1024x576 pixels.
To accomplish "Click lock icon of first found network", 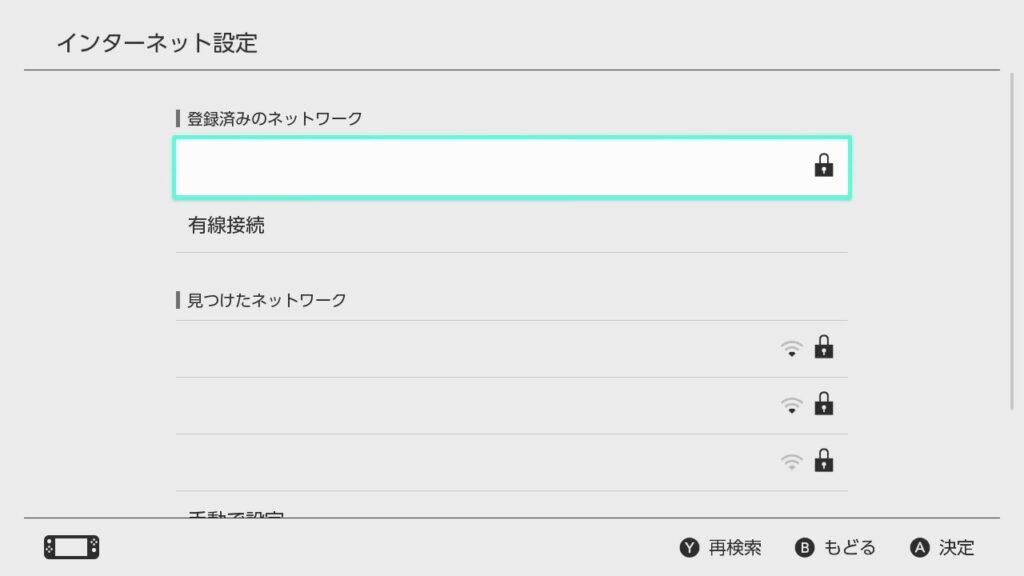I will pyautogui.click(x=824, y=347).
